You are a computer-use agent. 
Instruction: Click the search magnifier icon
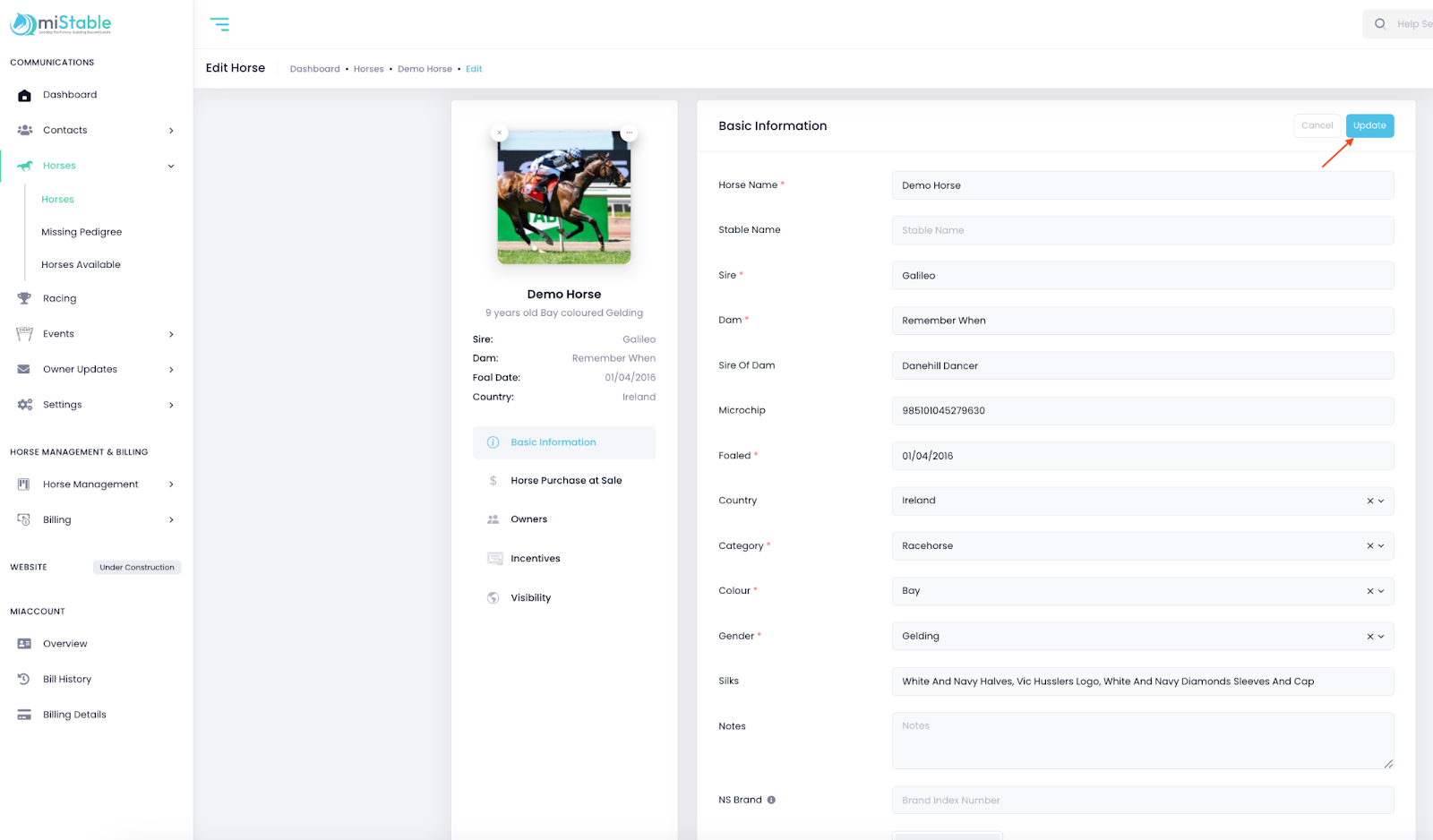tap(1380, 24)
